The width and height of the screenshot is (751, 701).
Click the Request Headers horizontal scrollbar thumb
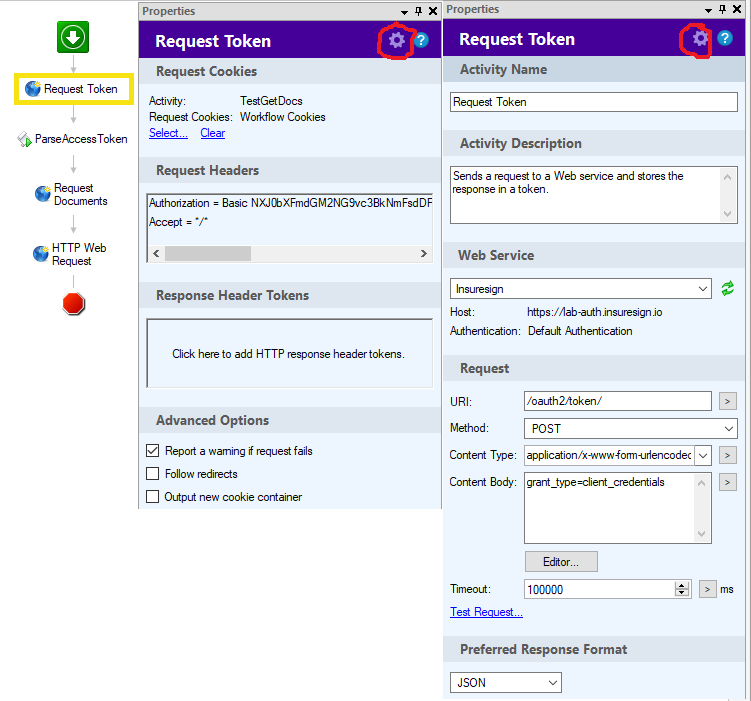tap(208, 253)
